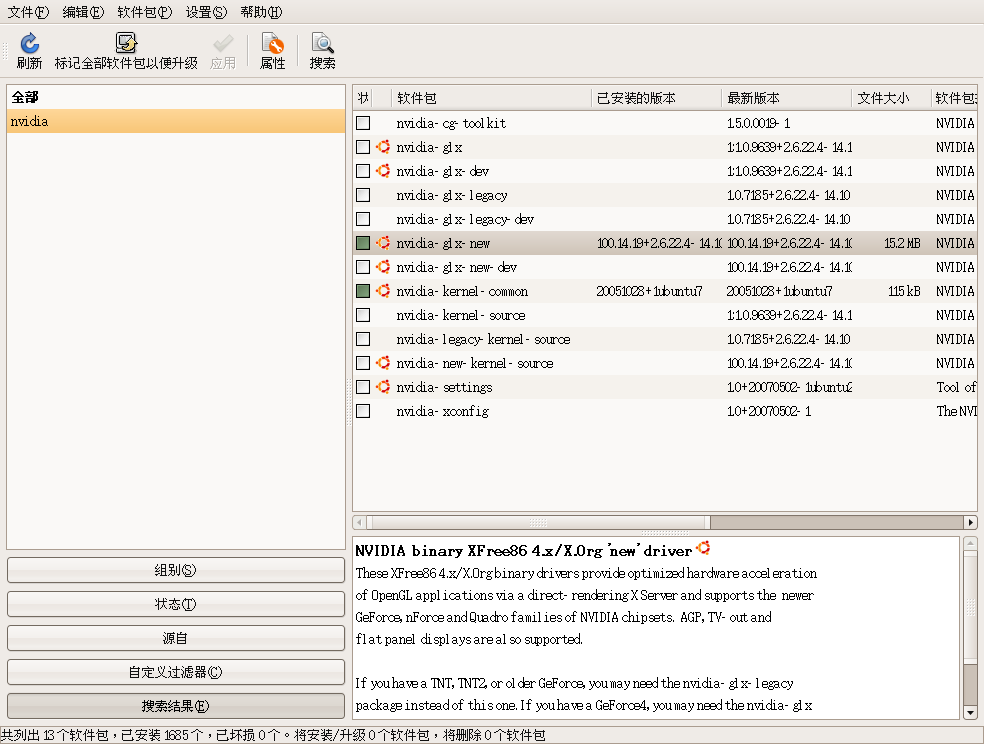This screenshot has height=744, width=984.
Task: Click Ubuntu support icon beside nvidia-settings
Action: click(383, 386)
